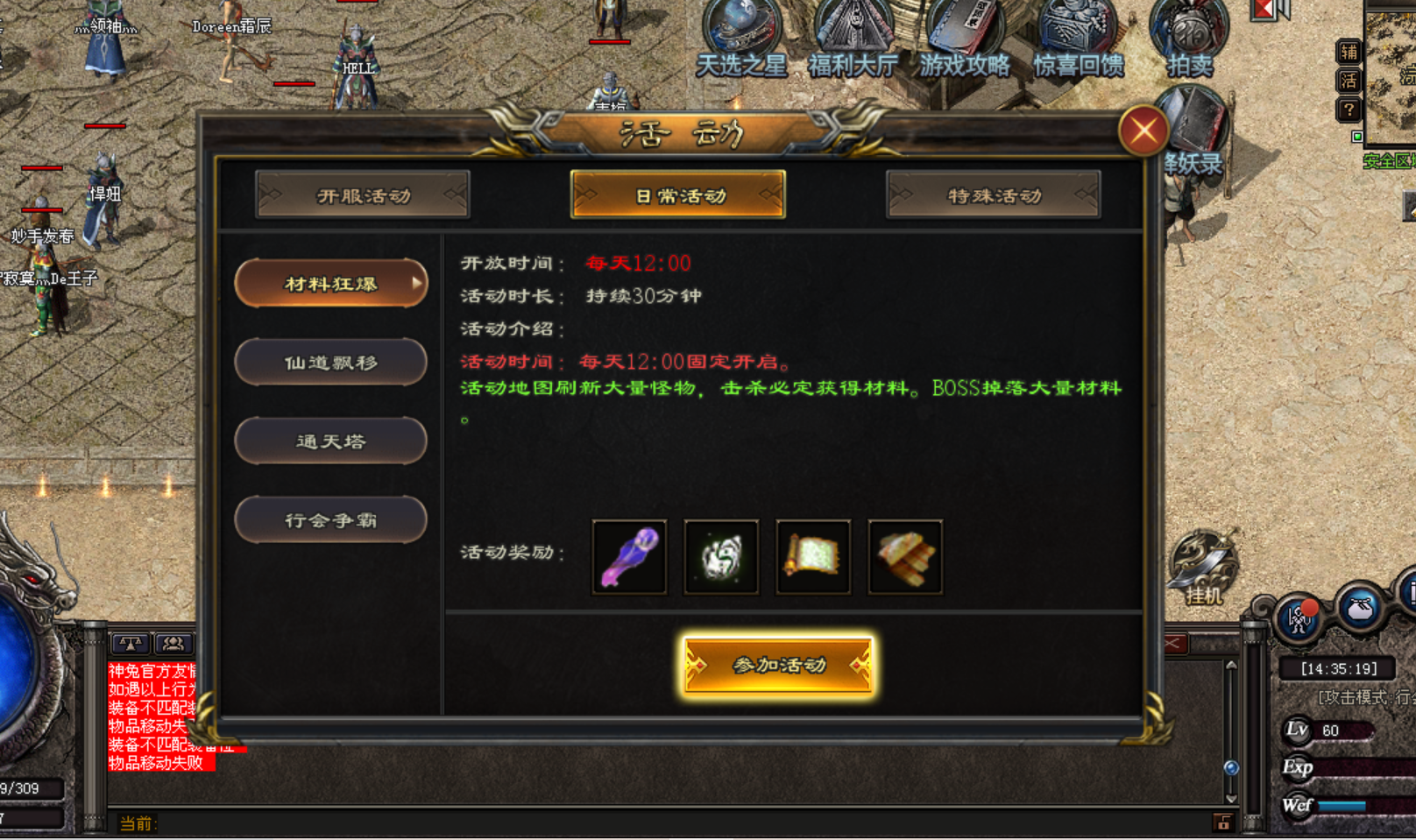This screenshot has height=840, width=1416.
Task: Click the green scroll reward item
Action: pyautogui.click(x=813, y=557)
